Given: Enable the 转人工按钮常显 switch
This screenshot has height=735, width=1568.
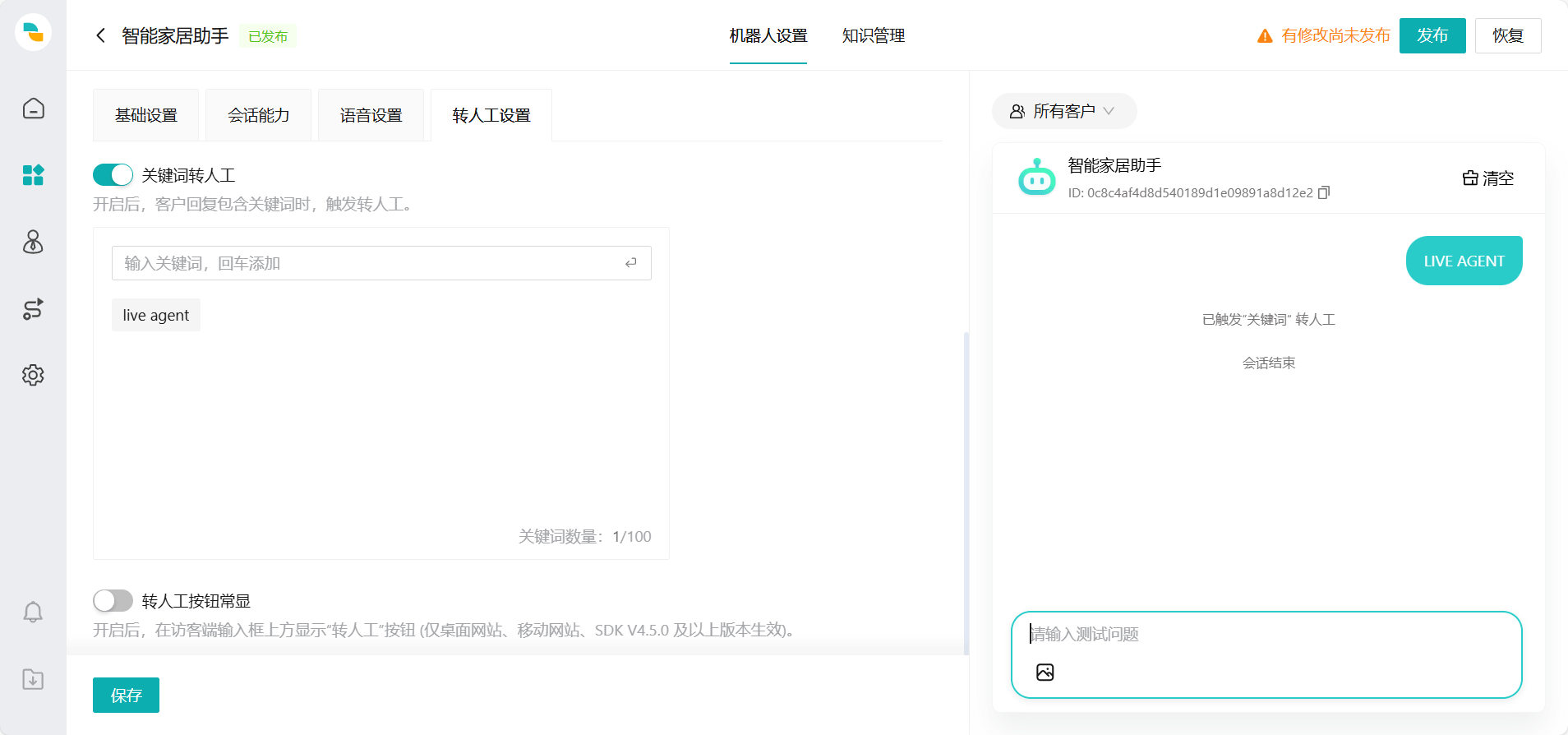Looking at the screenshot, I should click(113, 601).
